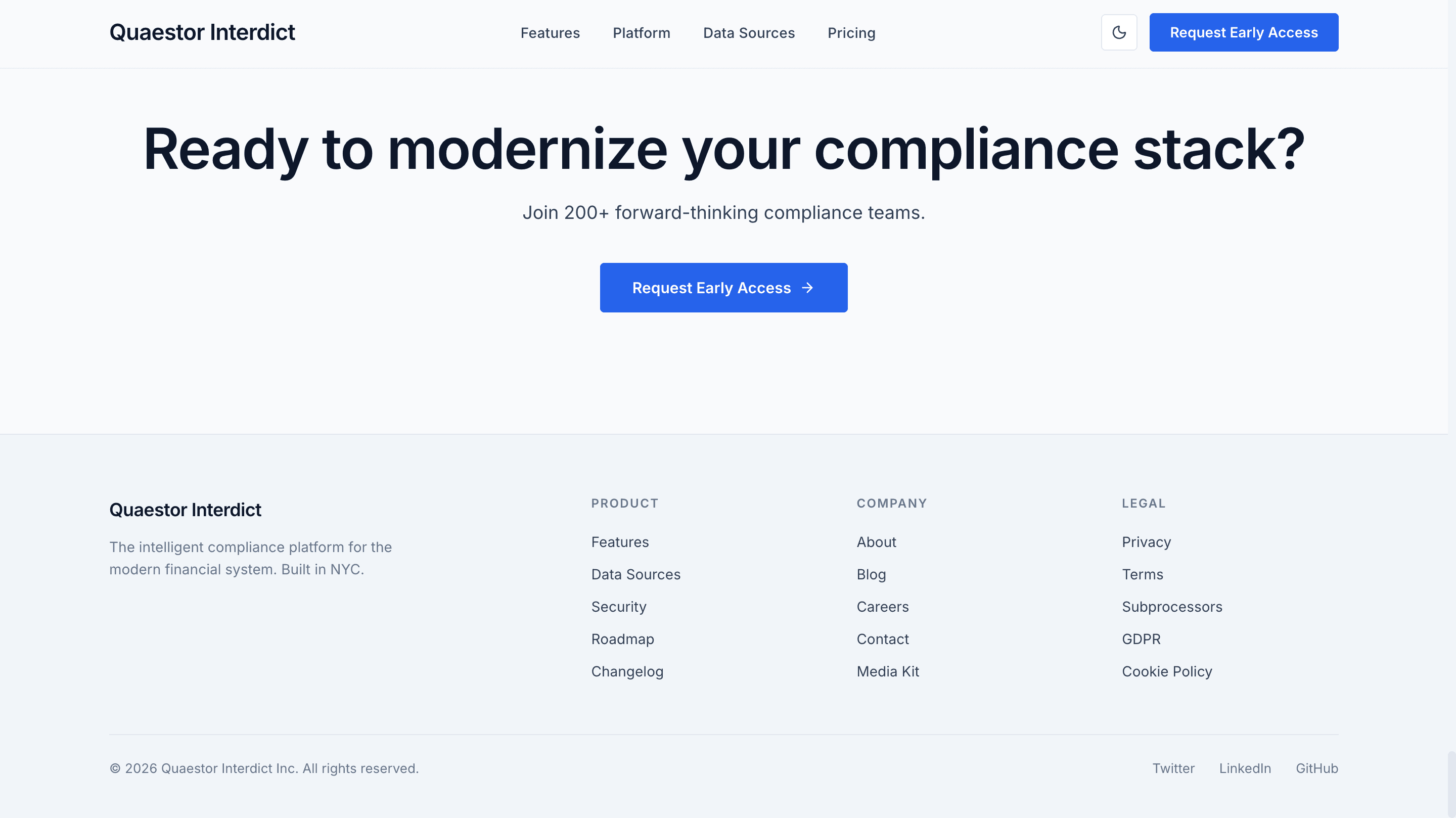Click the hero Request Early Access arrow button
The image size is (1456, 818).
pyautogui.click(x=723, y=288)
